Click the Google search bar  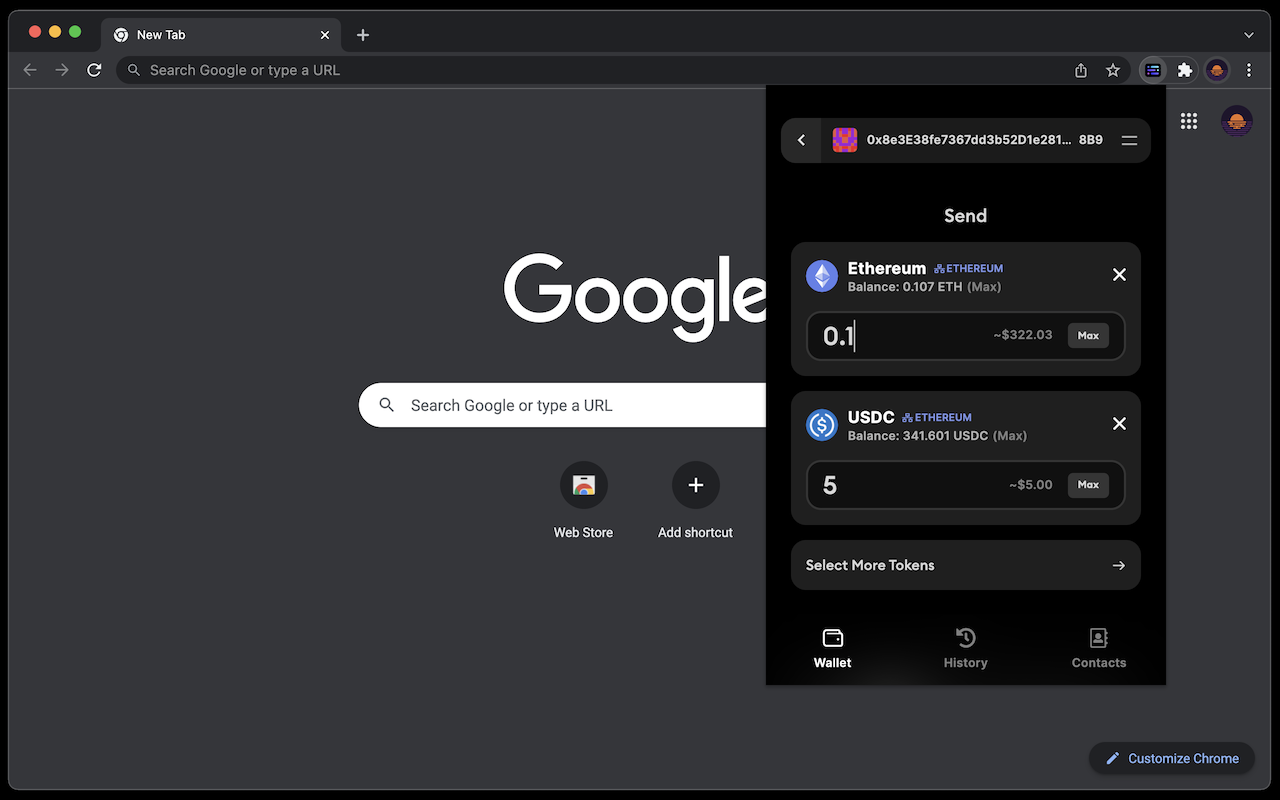click(x=560, y=405)
